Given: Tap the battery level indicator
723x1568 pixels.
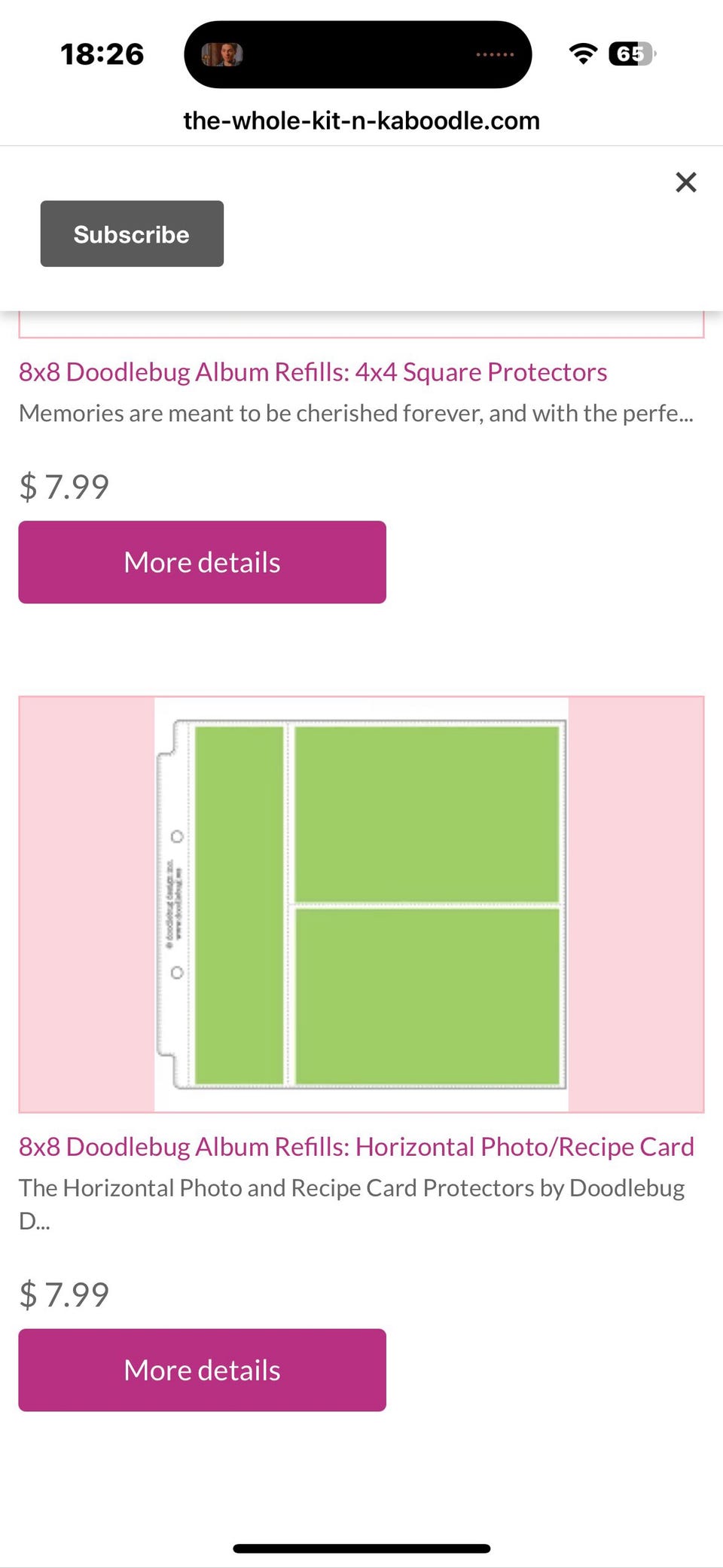Looking at the screenshot, I should pyautogui.click(x=632, y=53).
